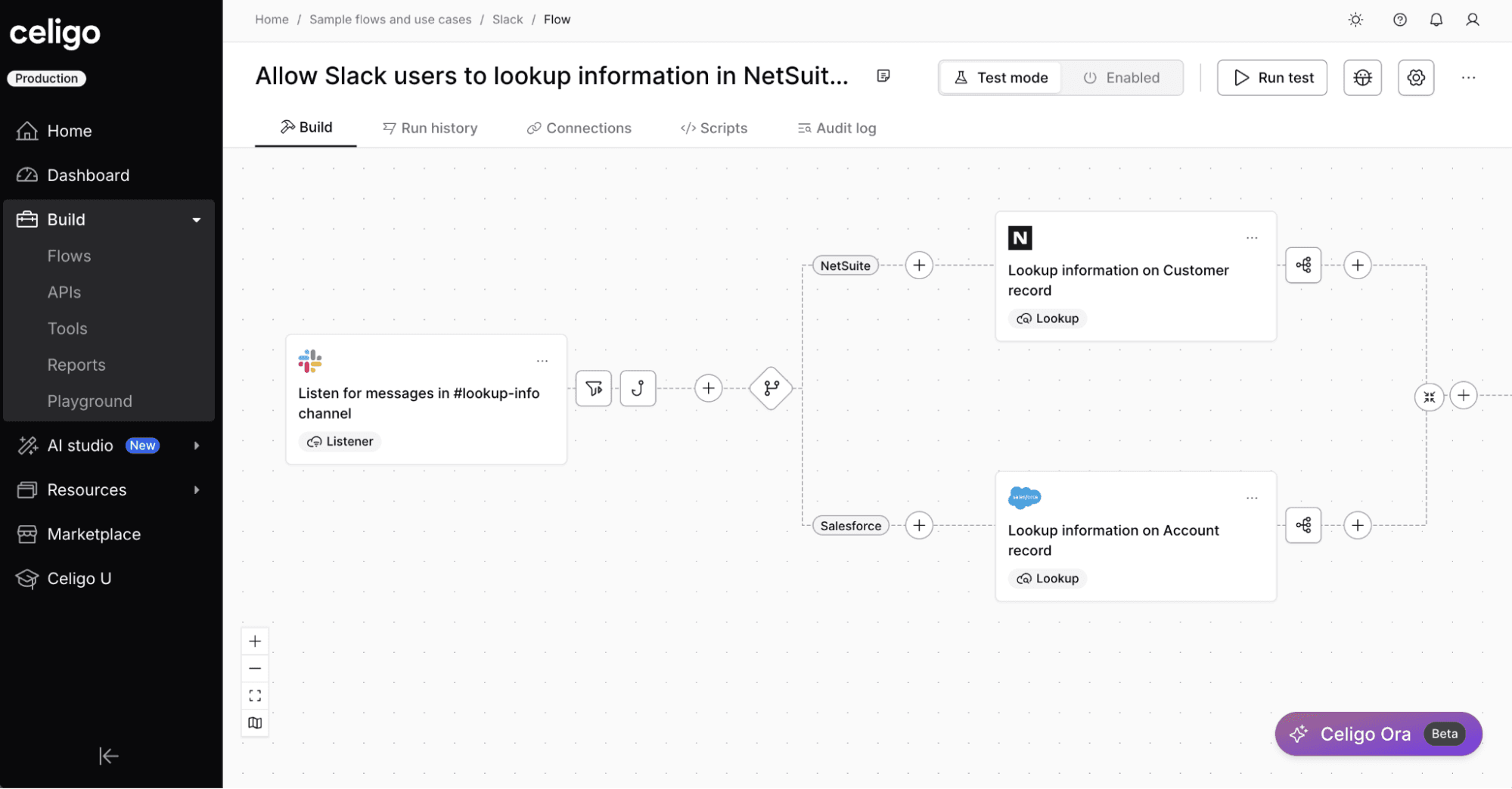Open the notifications bell

point(1436,20)
